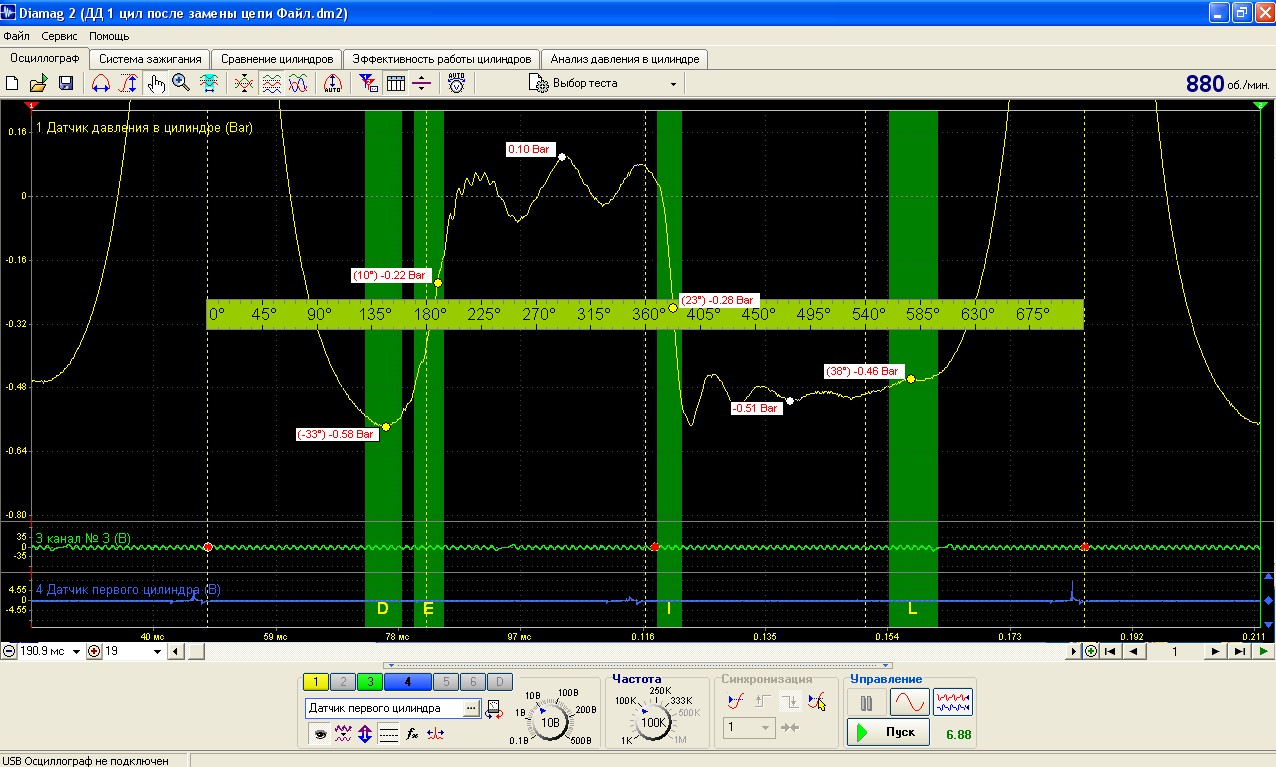Click the sync trigger cursor pick icon
The image size is (1276, 767).
click(x=817, y=701)
